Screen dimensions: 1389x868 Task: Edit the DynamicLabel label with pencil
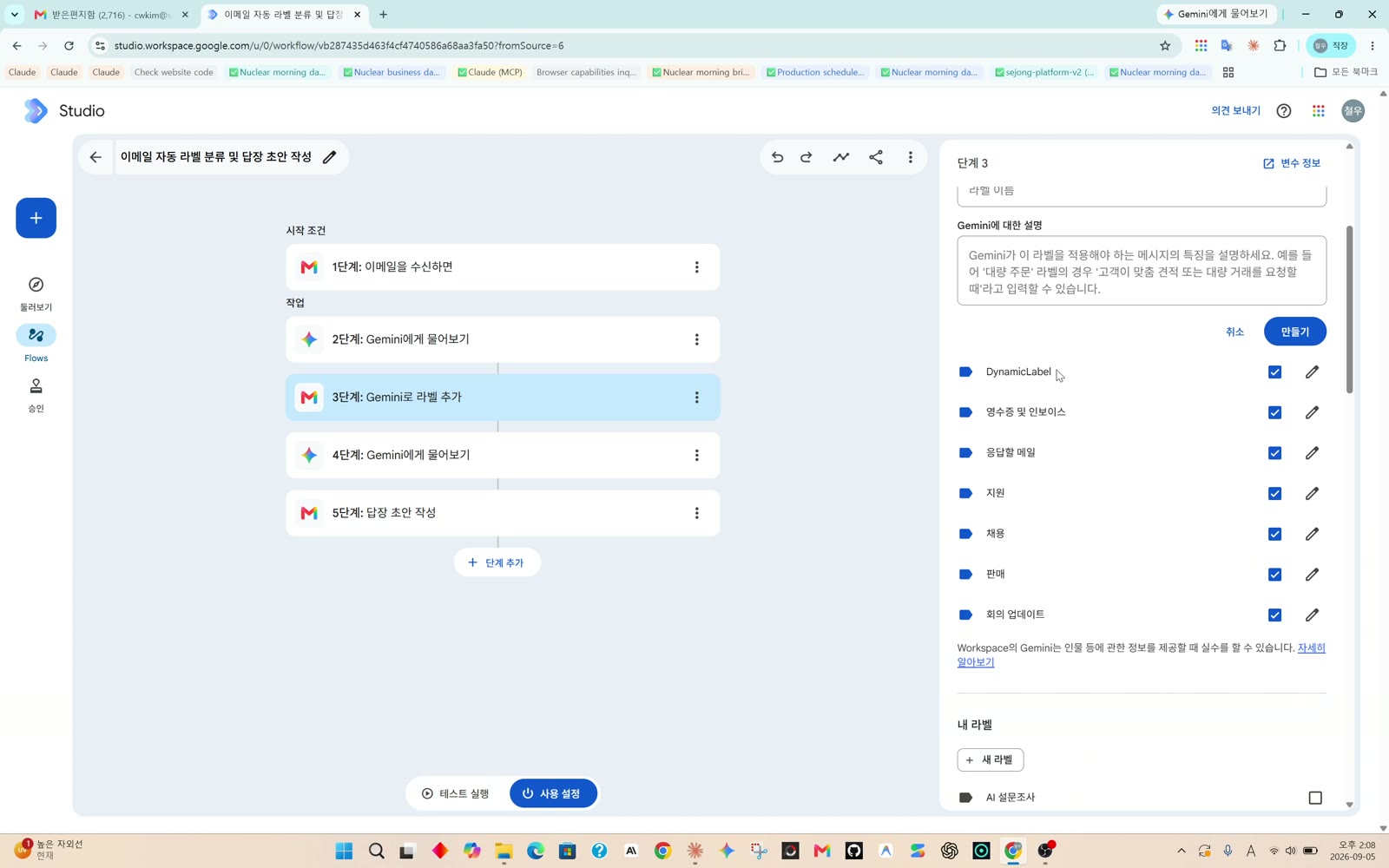pyautogui.click(x=1312, y=372)
